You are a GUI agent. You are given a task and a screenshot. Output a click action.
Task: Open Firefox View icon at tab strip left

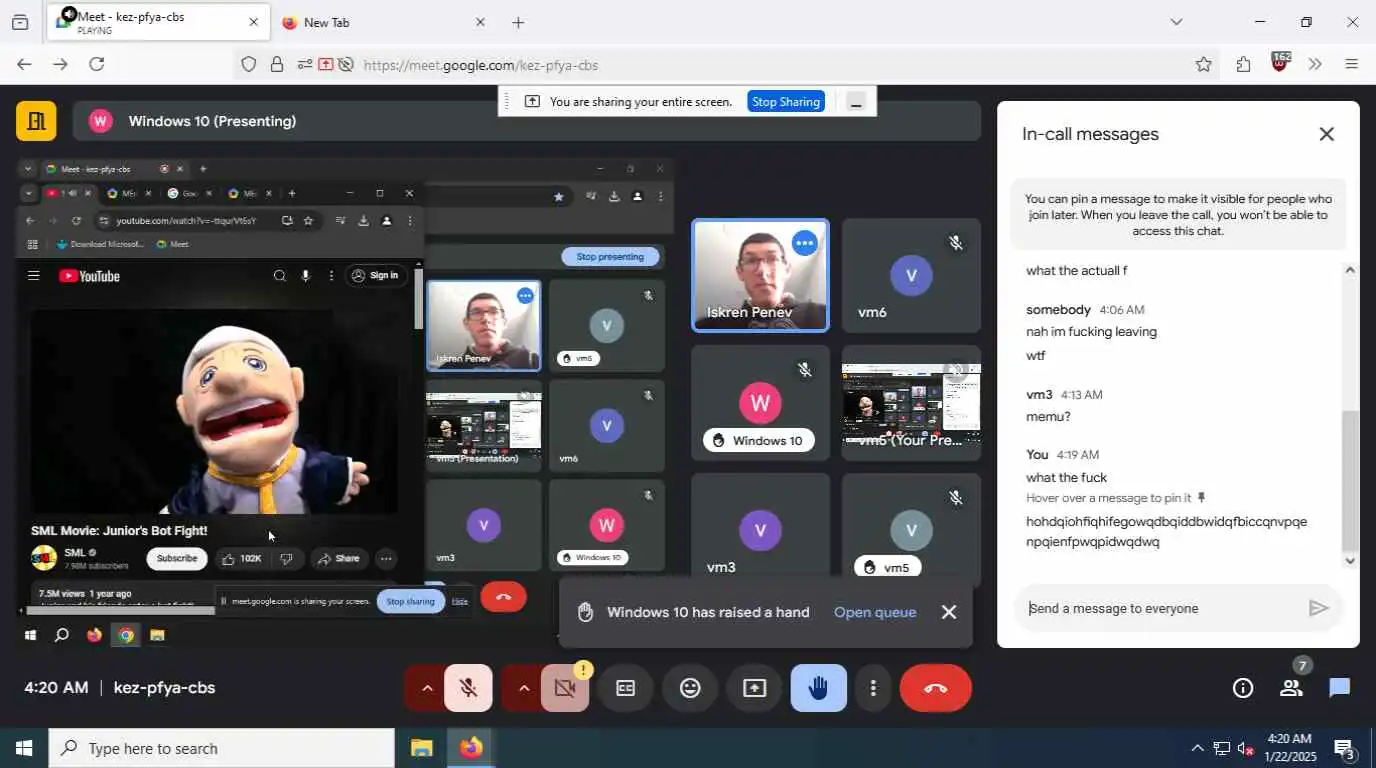click(x=20, y=22)
